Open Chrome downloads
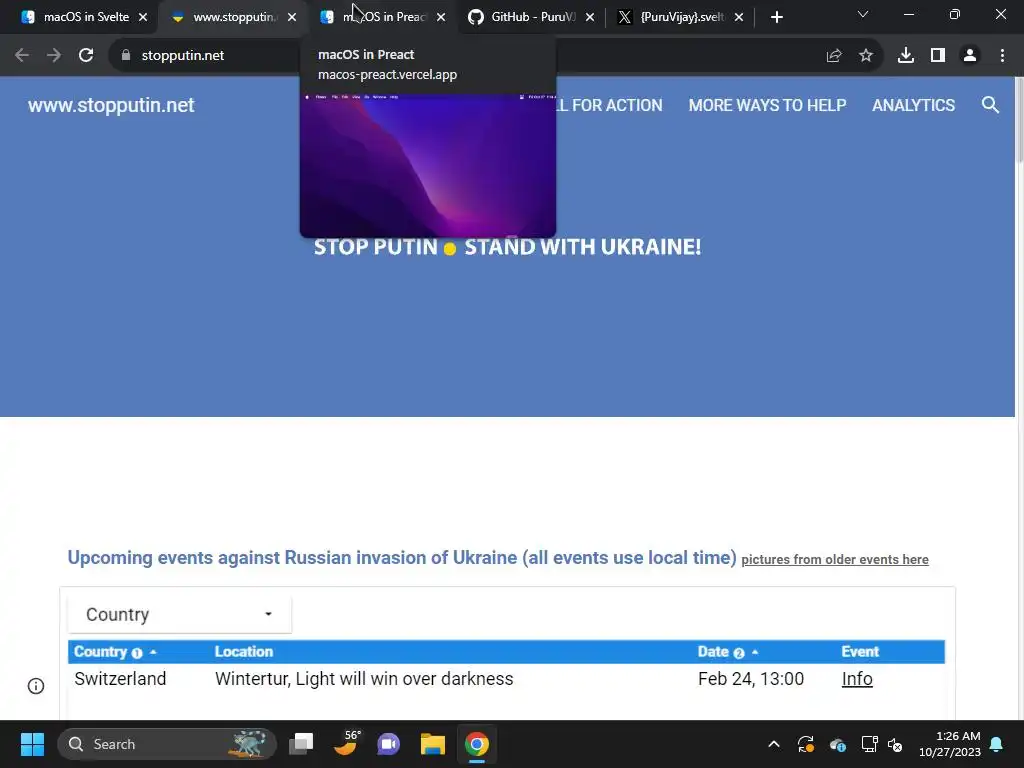 click(x=906, y=56)
